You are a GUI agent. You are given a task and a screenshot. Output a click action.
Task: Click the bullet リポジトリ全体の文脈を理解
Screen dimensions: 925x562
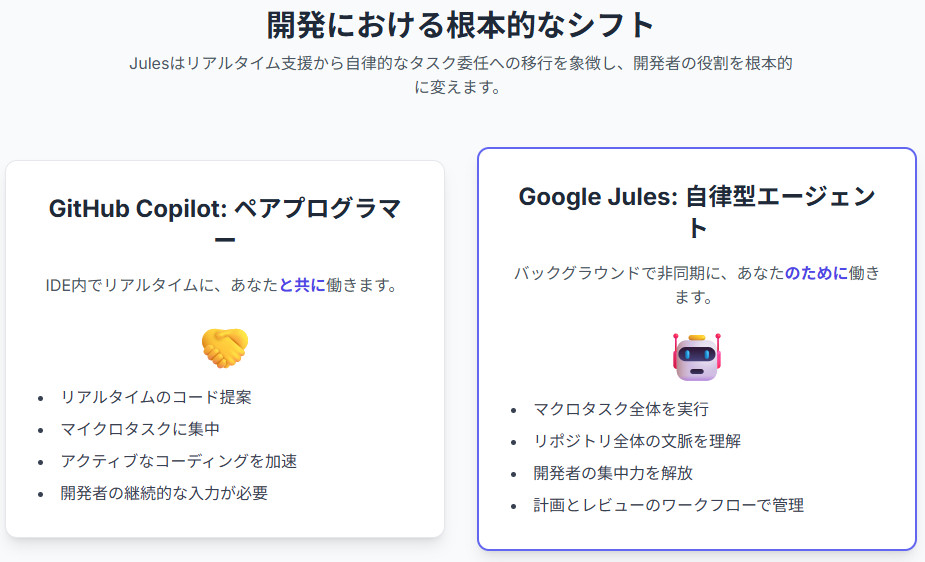[637, 441]
